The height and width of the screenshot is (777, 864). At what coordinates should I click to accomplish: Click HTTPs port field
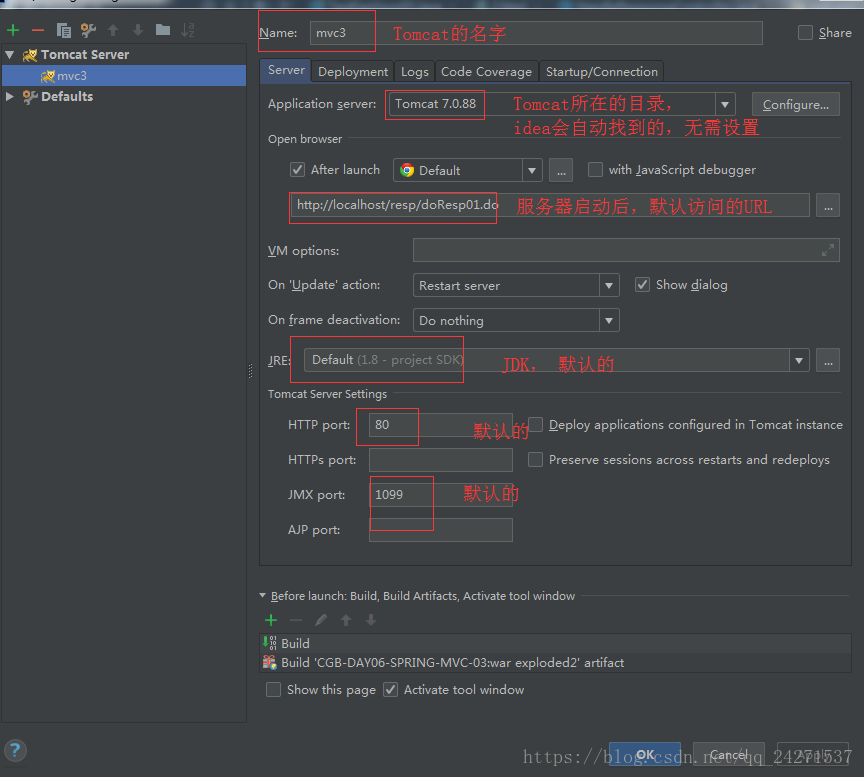[x=440, y=460]
